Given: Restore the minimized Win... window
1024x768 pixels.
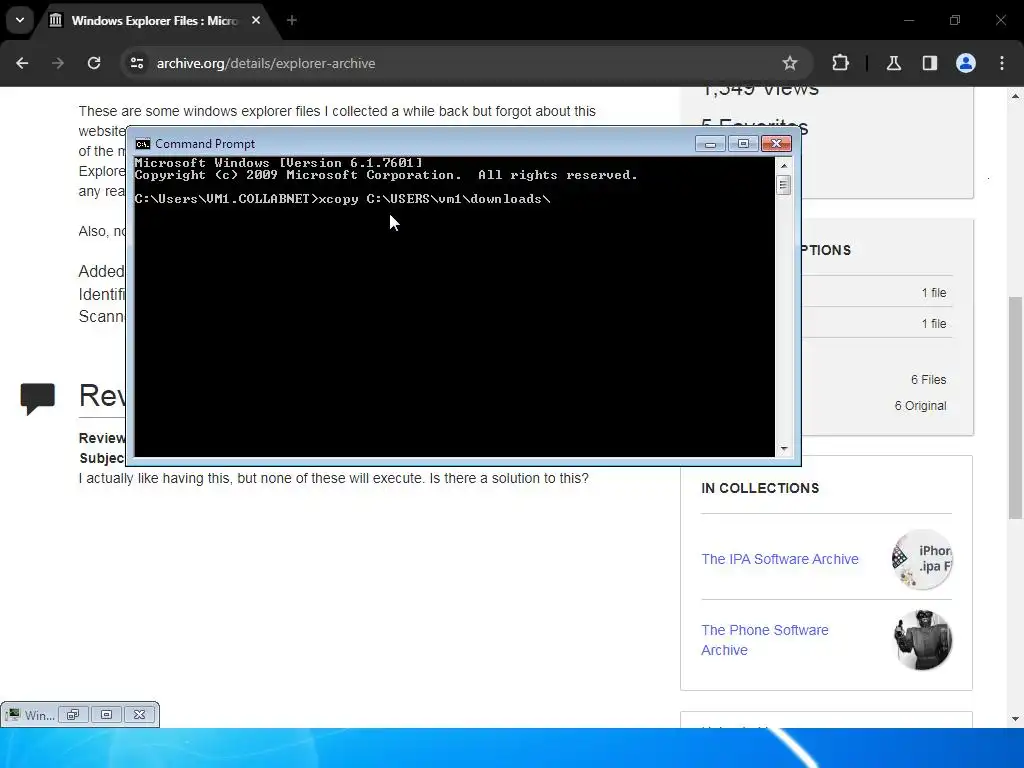Looking at the screenshot, I should [x=73, y=715].
